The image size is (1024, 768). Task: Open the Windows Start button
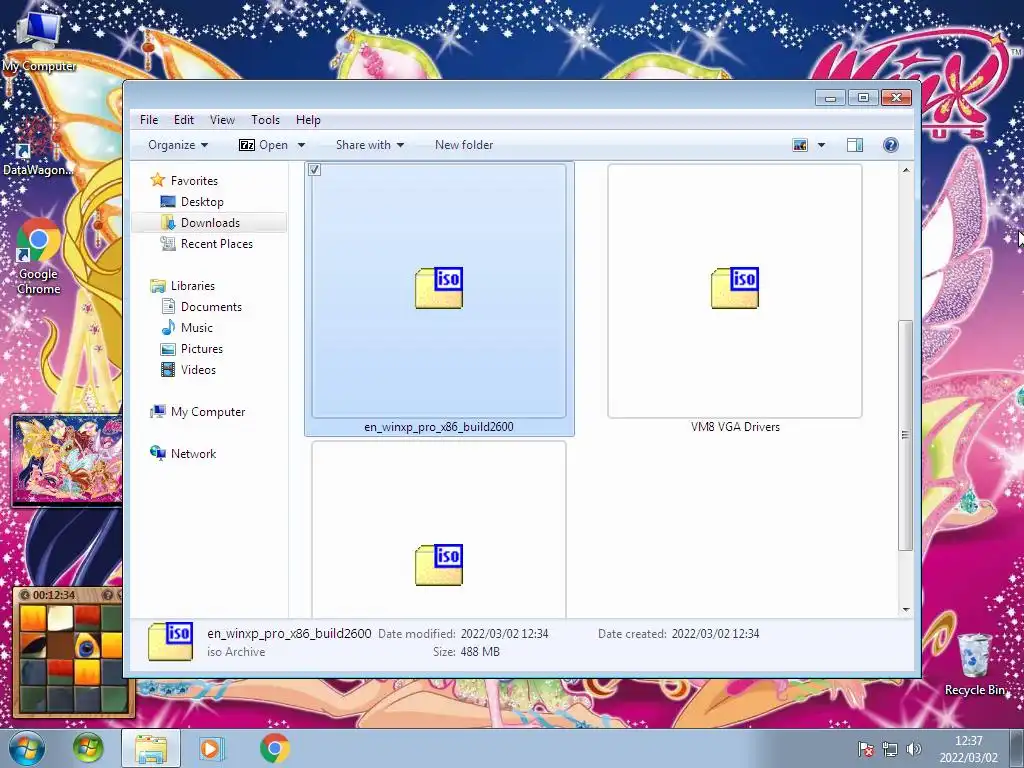[x=26, y=748]
